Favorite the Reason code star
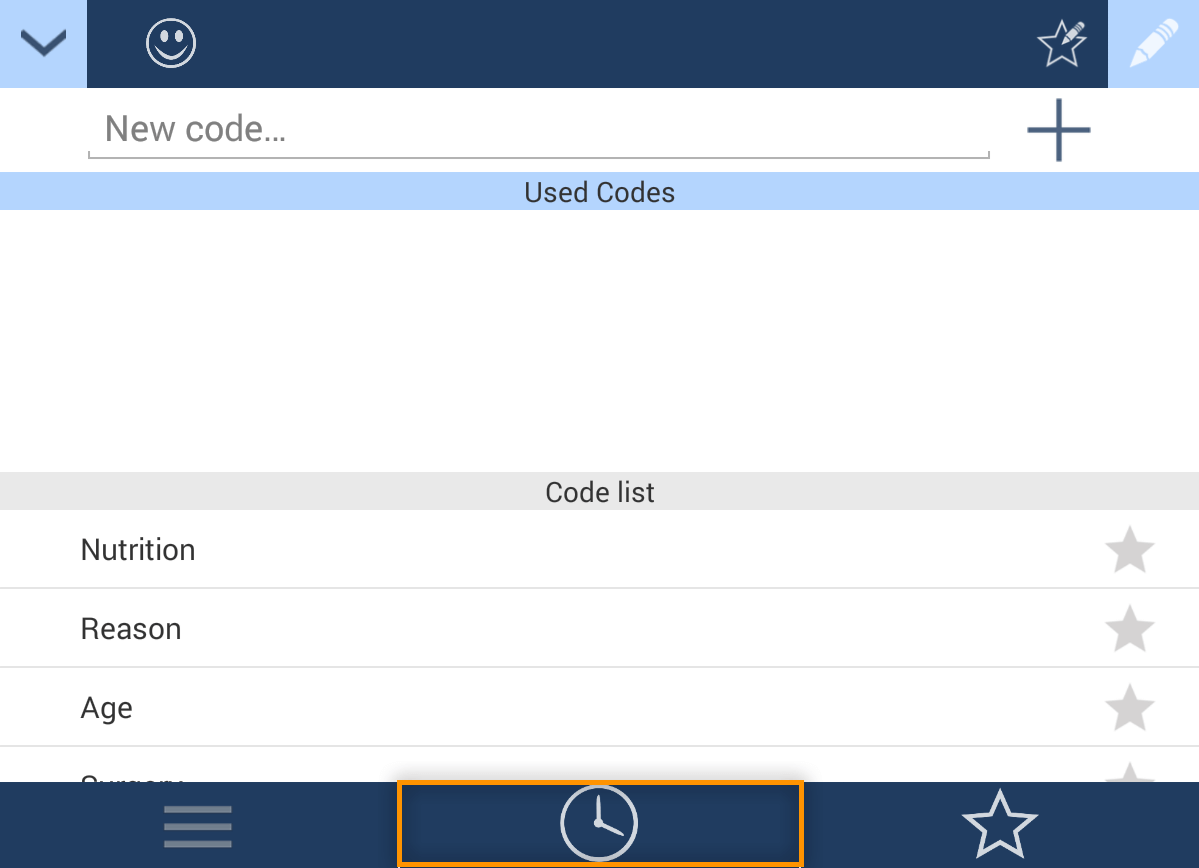The height and width of the screenshot is (868, 1199). click(x=1129, y=629)
